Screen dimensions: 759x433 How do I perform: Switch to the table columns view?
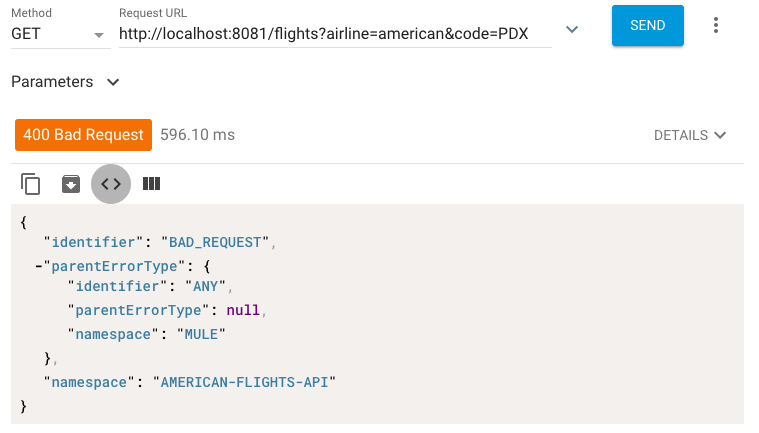point(152,184)
